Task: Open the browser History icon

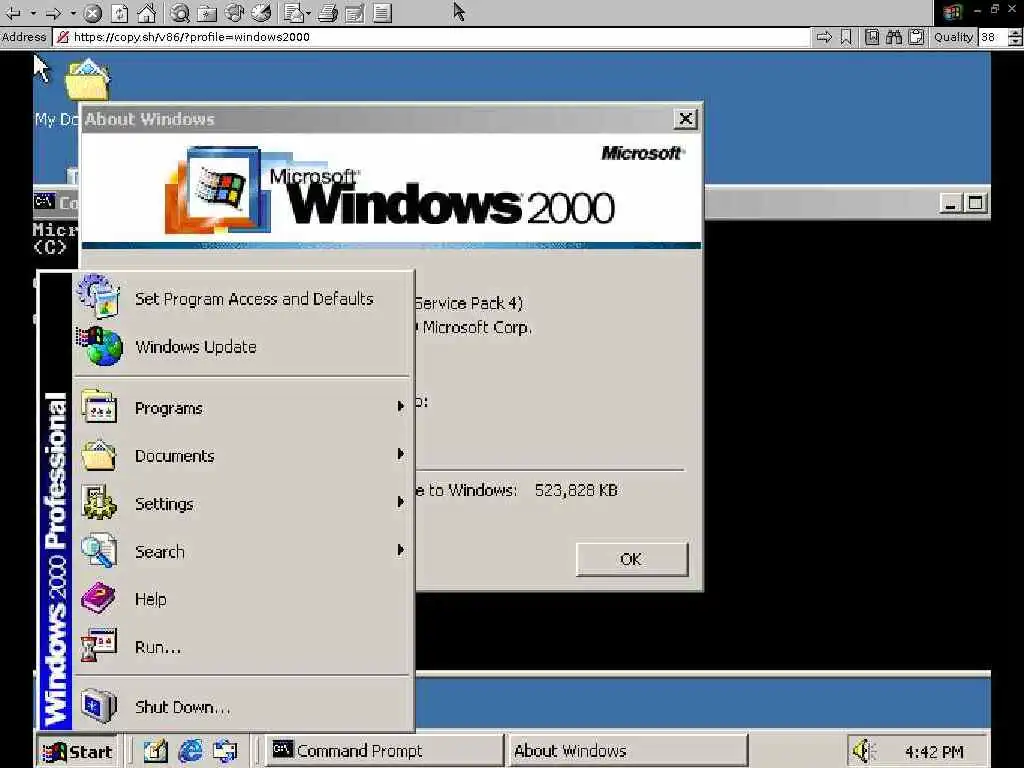Action: 261,12
